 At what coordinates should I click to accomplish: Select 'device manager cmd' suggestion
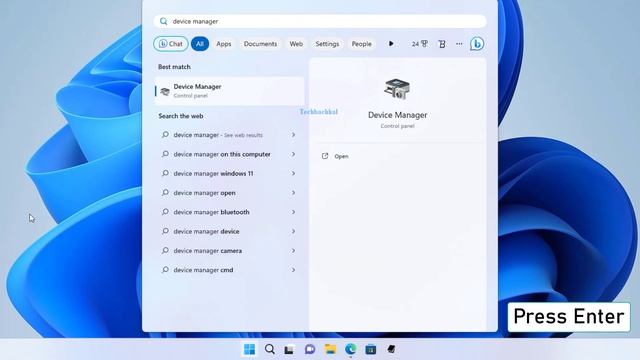pyautogui.click(x=228, y=270)
